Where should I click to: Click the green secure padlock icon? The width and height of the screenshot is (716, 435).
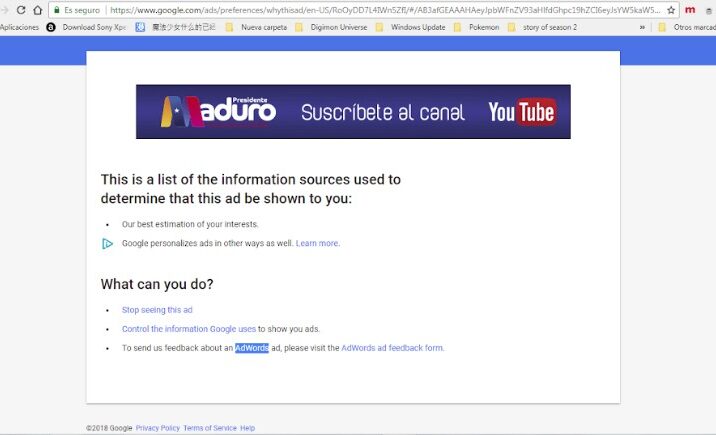coord(57,10)
